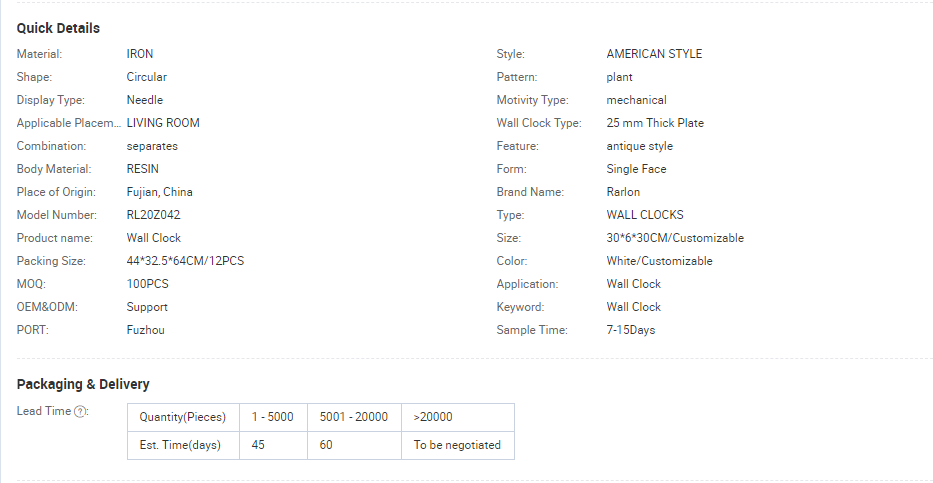
Task: Select the packing size 44*32.5*64CM/12PCS value
Action: [x=185, y=261]
